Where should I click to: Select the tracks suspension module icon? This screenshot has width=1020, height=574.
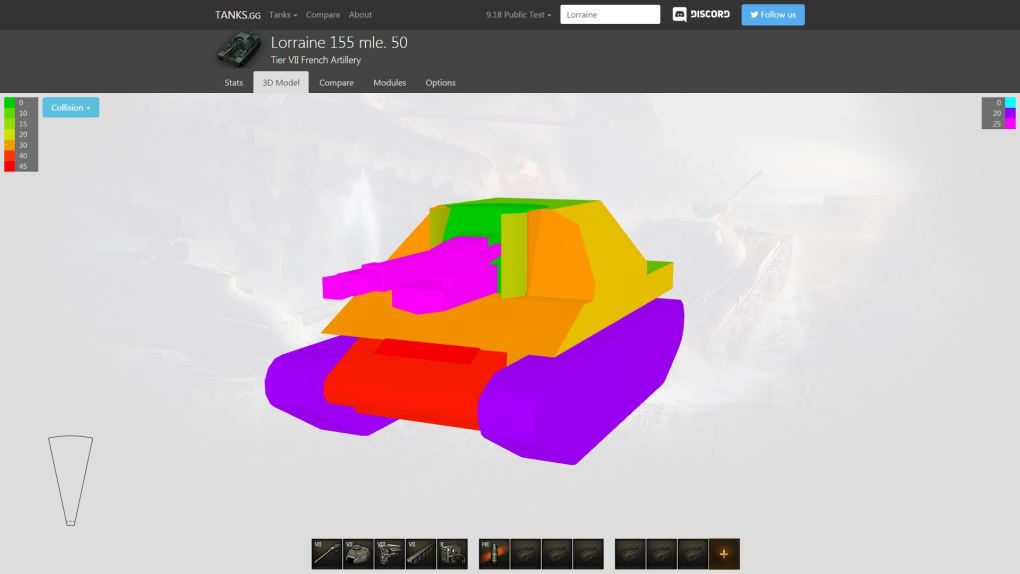pos(421,553)
